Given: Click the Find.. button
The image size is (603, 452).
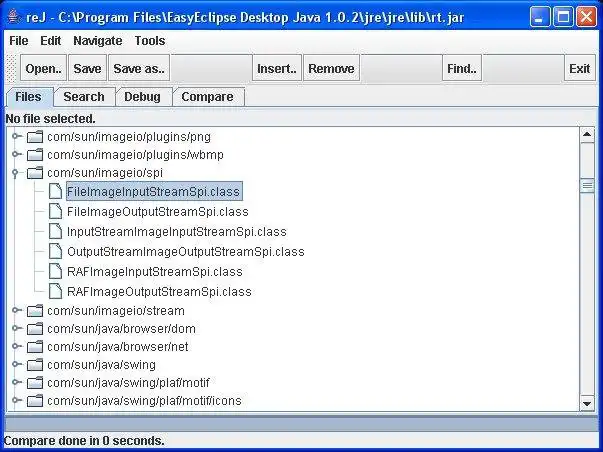Looking at the screenshot, I should click(462, 68).
